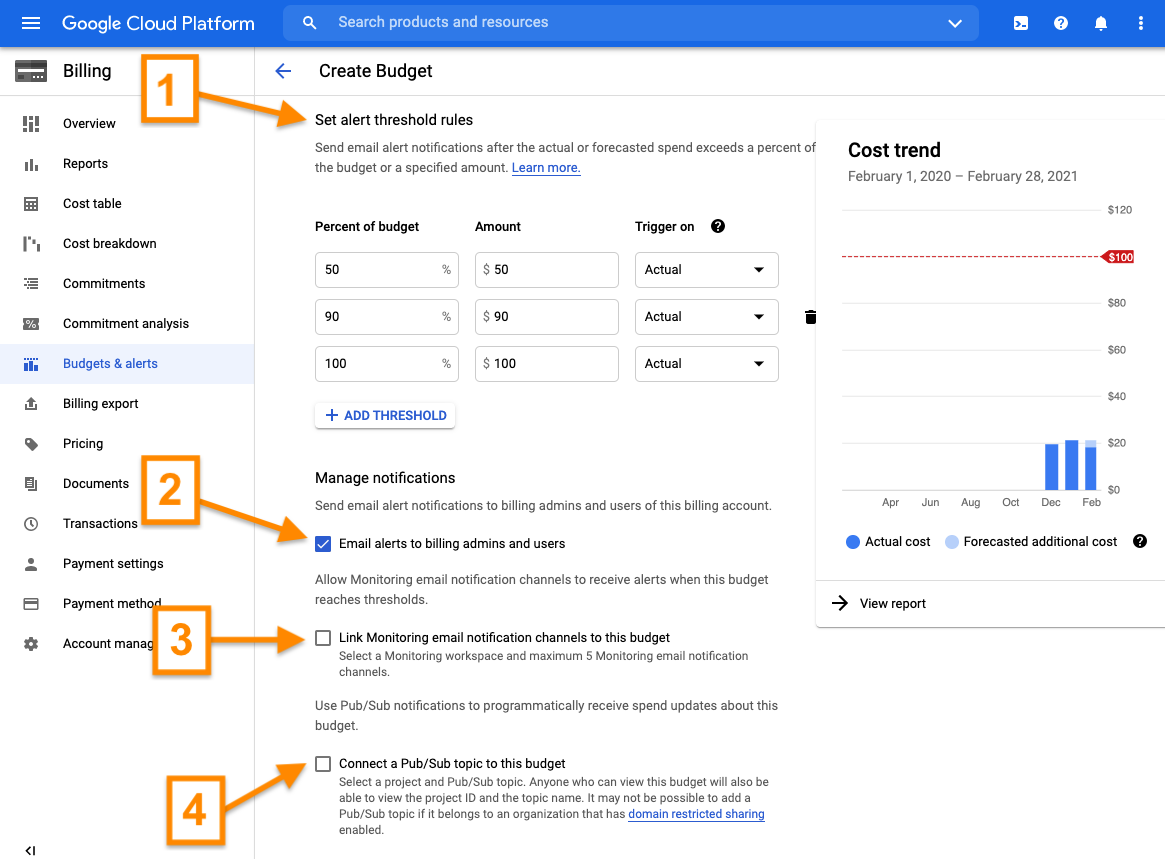
Task: Open Payment settings in the sidebar
Action: click(127, 564)
